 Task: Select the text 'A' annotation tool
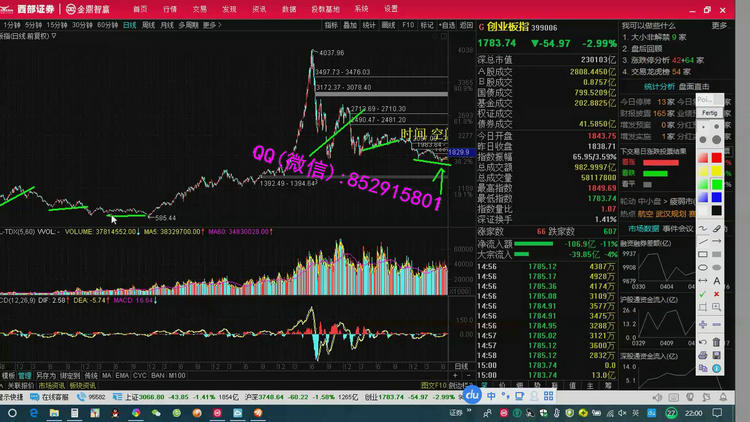click(716, 281)
